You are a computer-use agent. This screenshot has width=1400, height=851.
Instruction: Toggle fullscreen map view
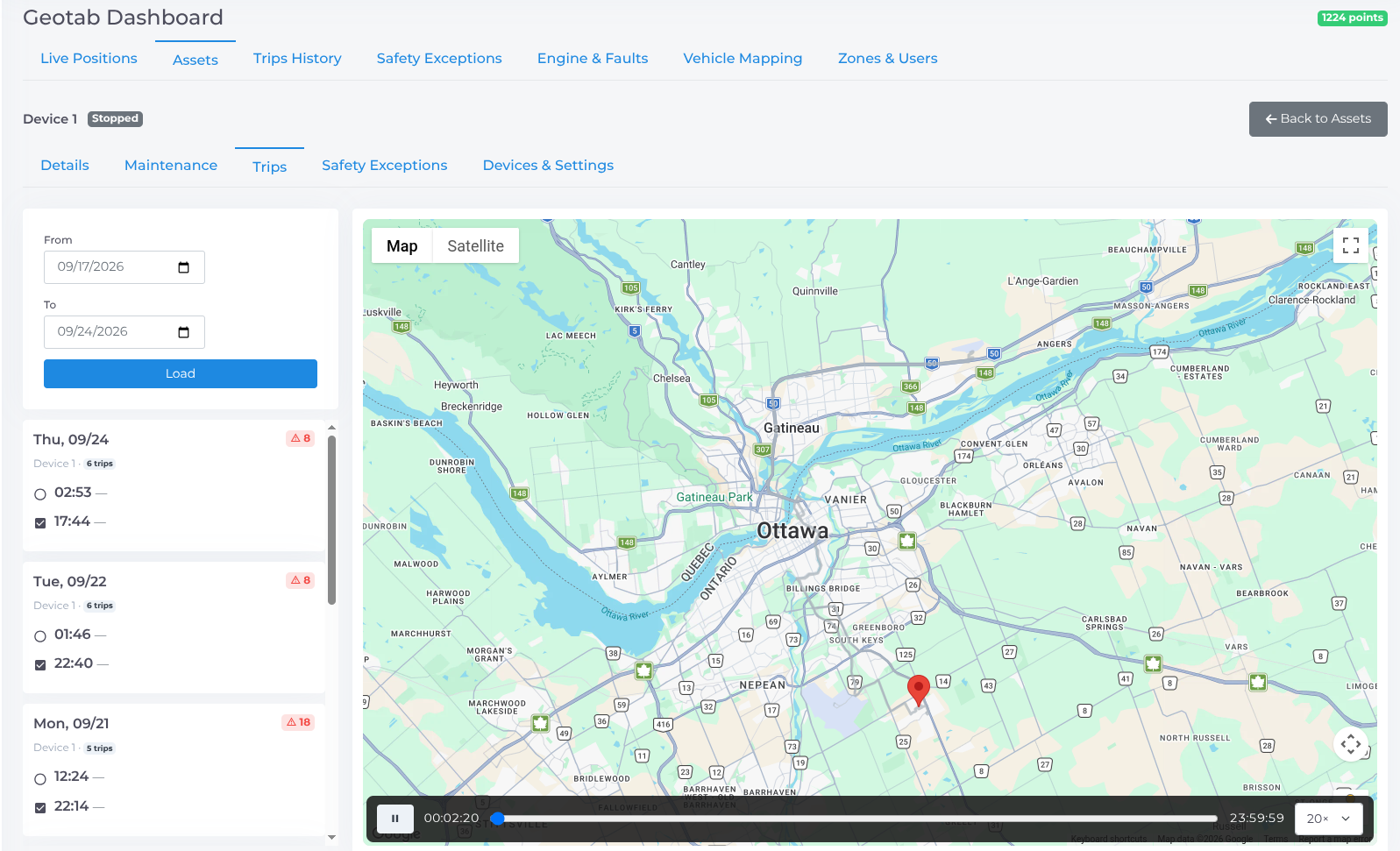pyautogui.click(x=1351, y=245)
